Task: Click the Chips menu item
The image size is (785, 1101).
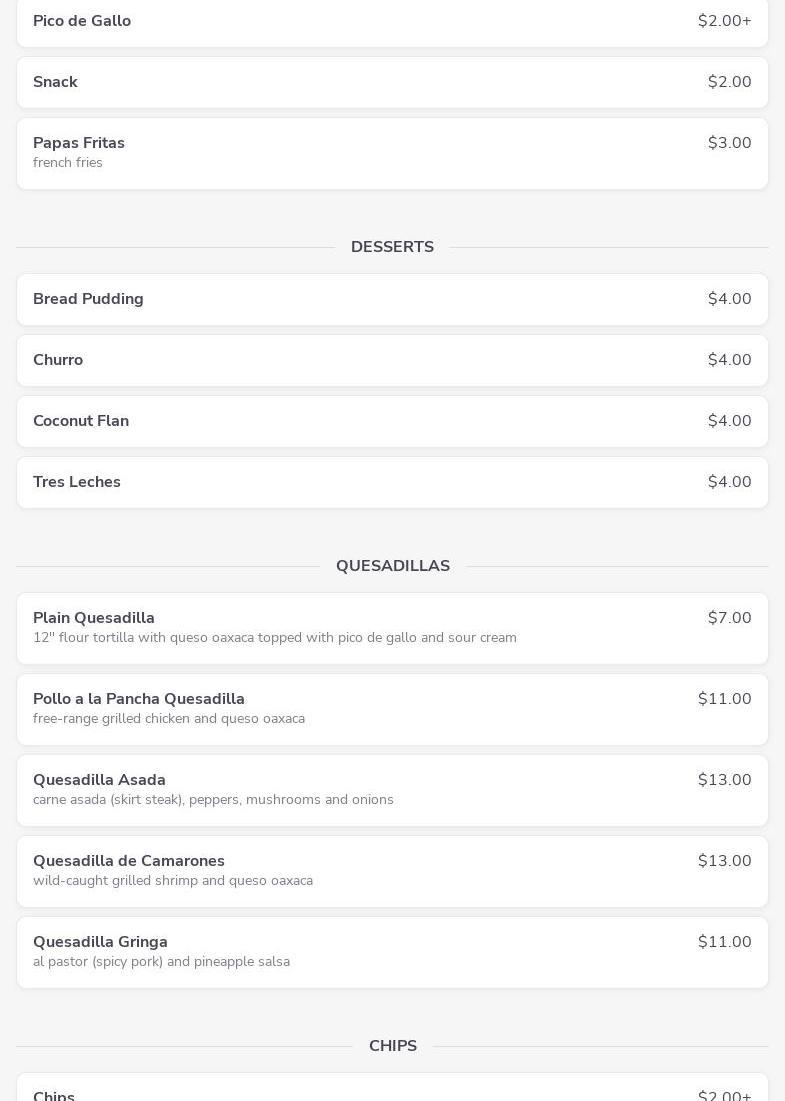Action: (x=392, y=1090)
